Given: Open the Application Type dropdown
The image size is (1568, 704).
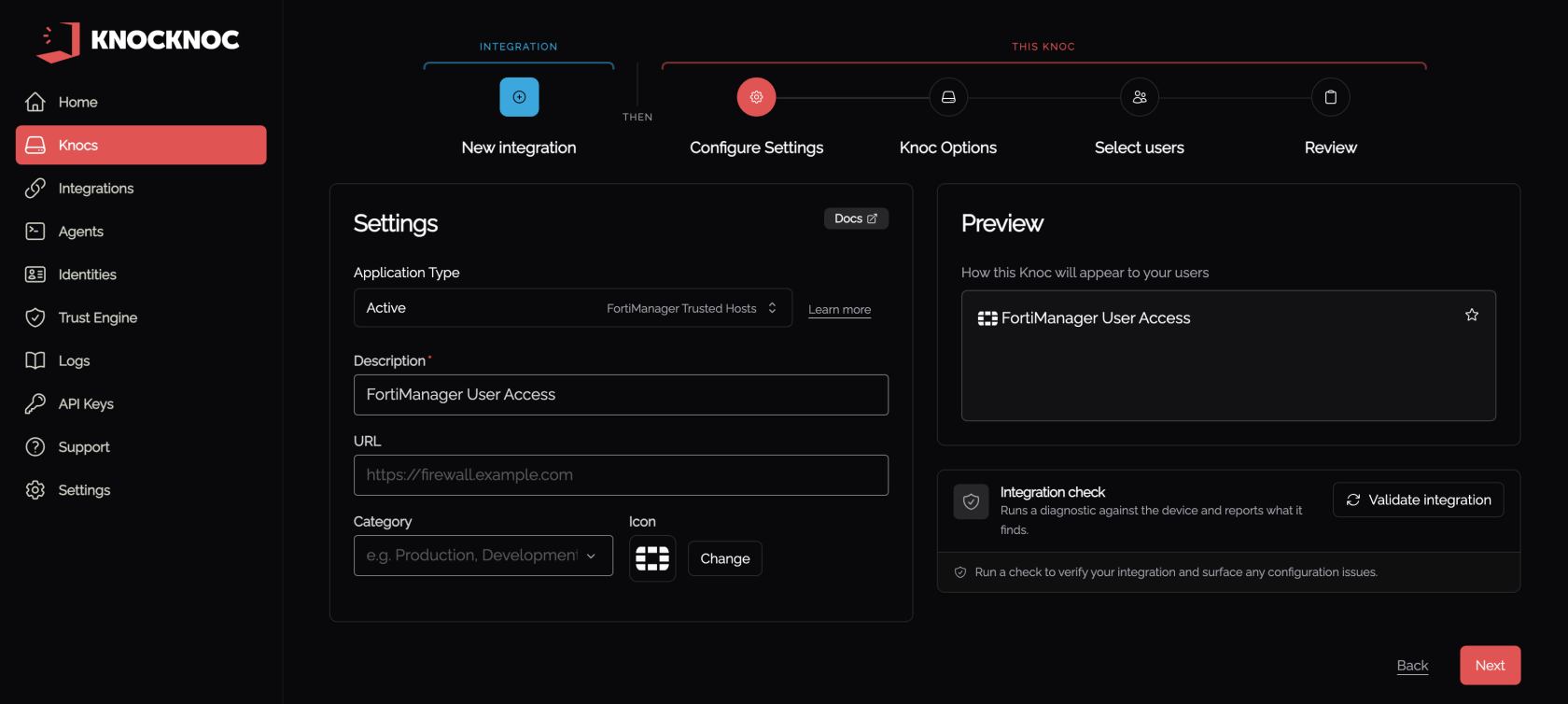Looking at the screenshot, I should (573, 308).
